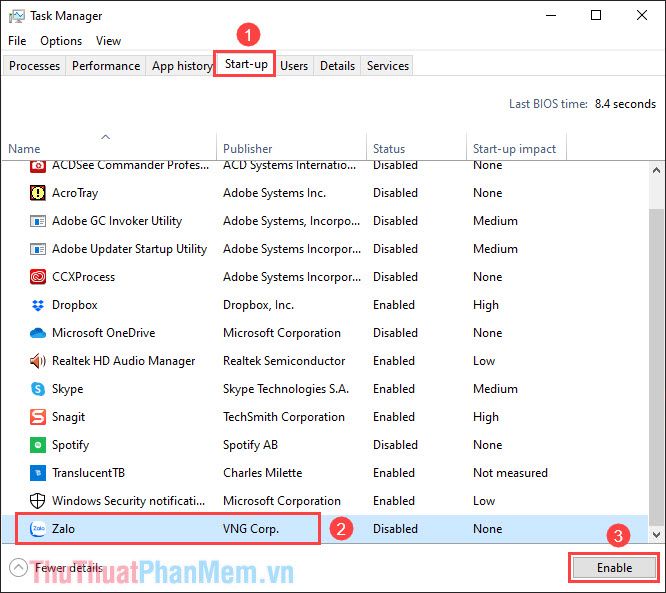Click Dropbox's High impact cell
666x593 pixels.
pos(486,305)
